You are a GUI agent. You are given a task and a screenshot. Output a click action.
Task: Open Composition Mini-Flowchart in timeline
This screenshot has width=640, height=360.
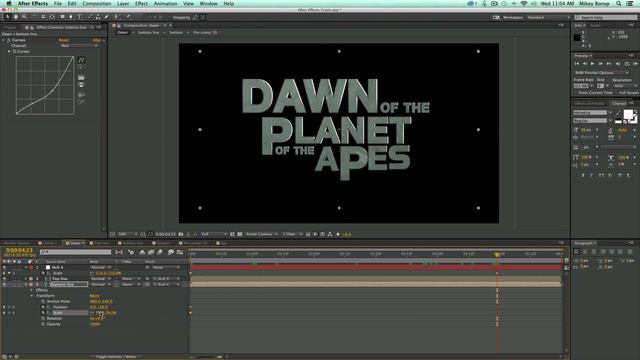(x=119, y=252)
